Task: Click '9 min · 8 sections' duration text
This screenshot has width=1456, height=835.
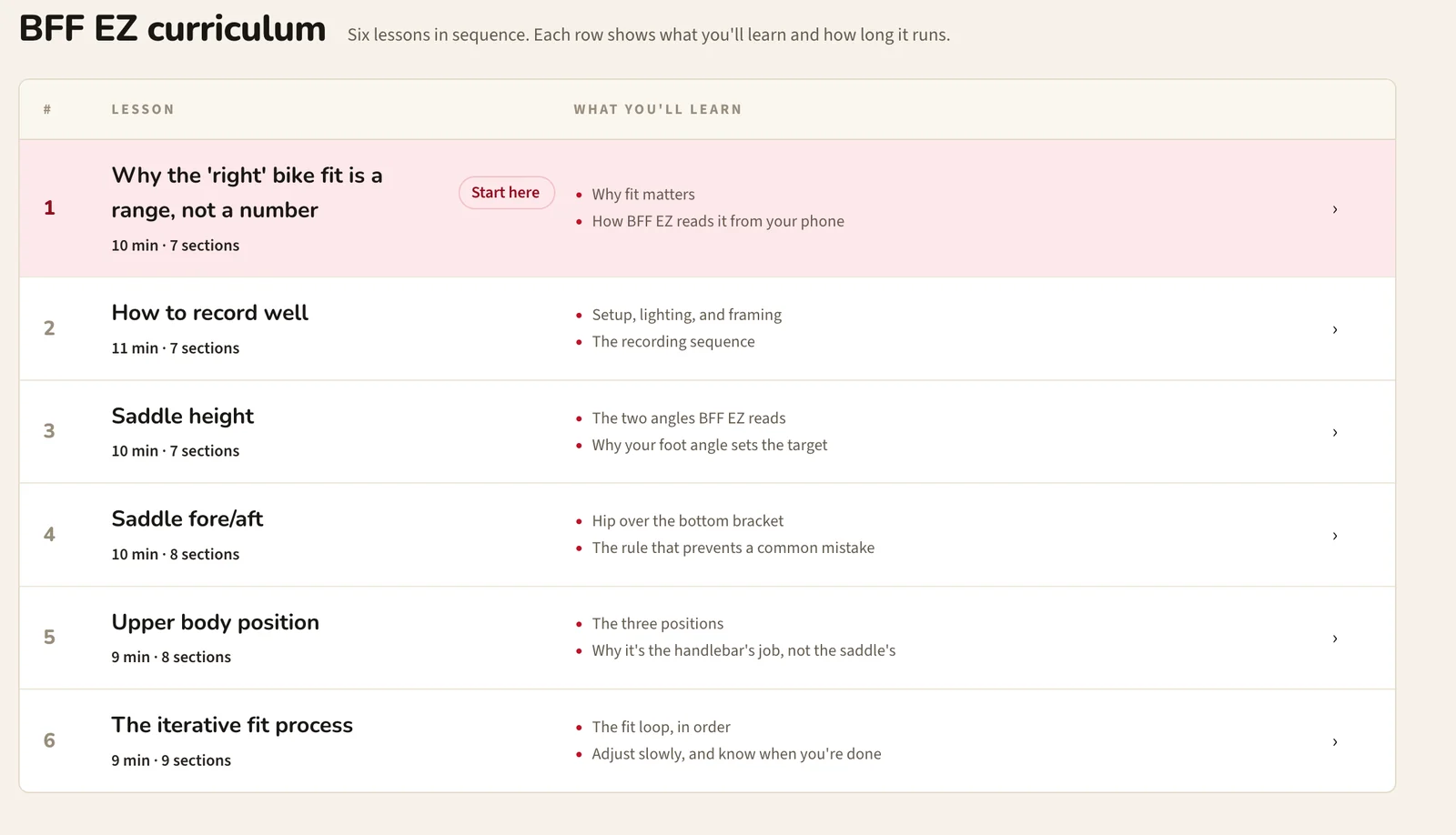Action: (x=171, y=658)
